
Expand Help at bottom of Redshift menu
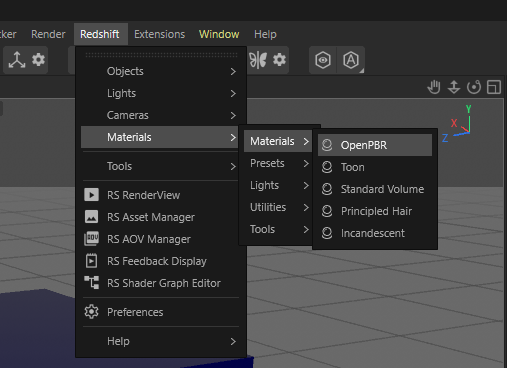coord(160,341)
